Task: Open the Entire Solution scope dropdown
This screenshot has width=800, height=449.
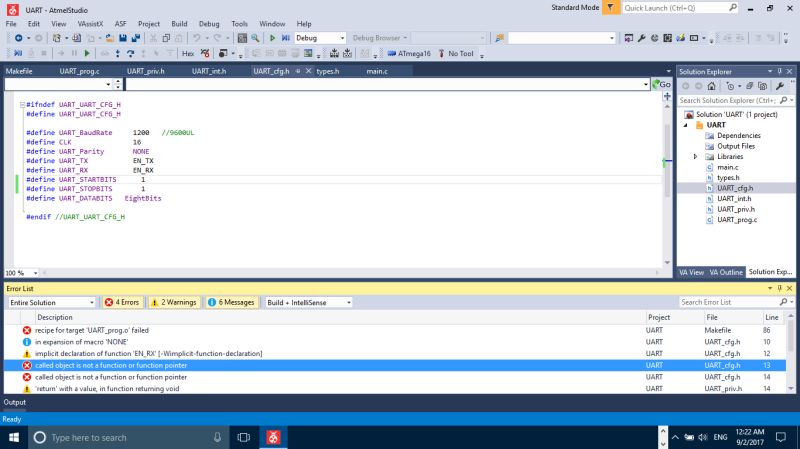Action: 92,303
